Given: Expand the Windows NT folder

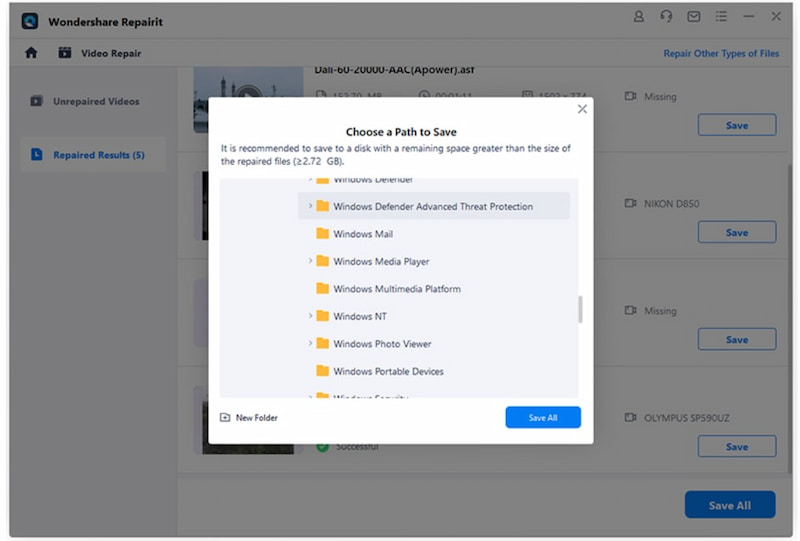Looking at the screenshot, I should pyautogui.click(x=310, y=316).
